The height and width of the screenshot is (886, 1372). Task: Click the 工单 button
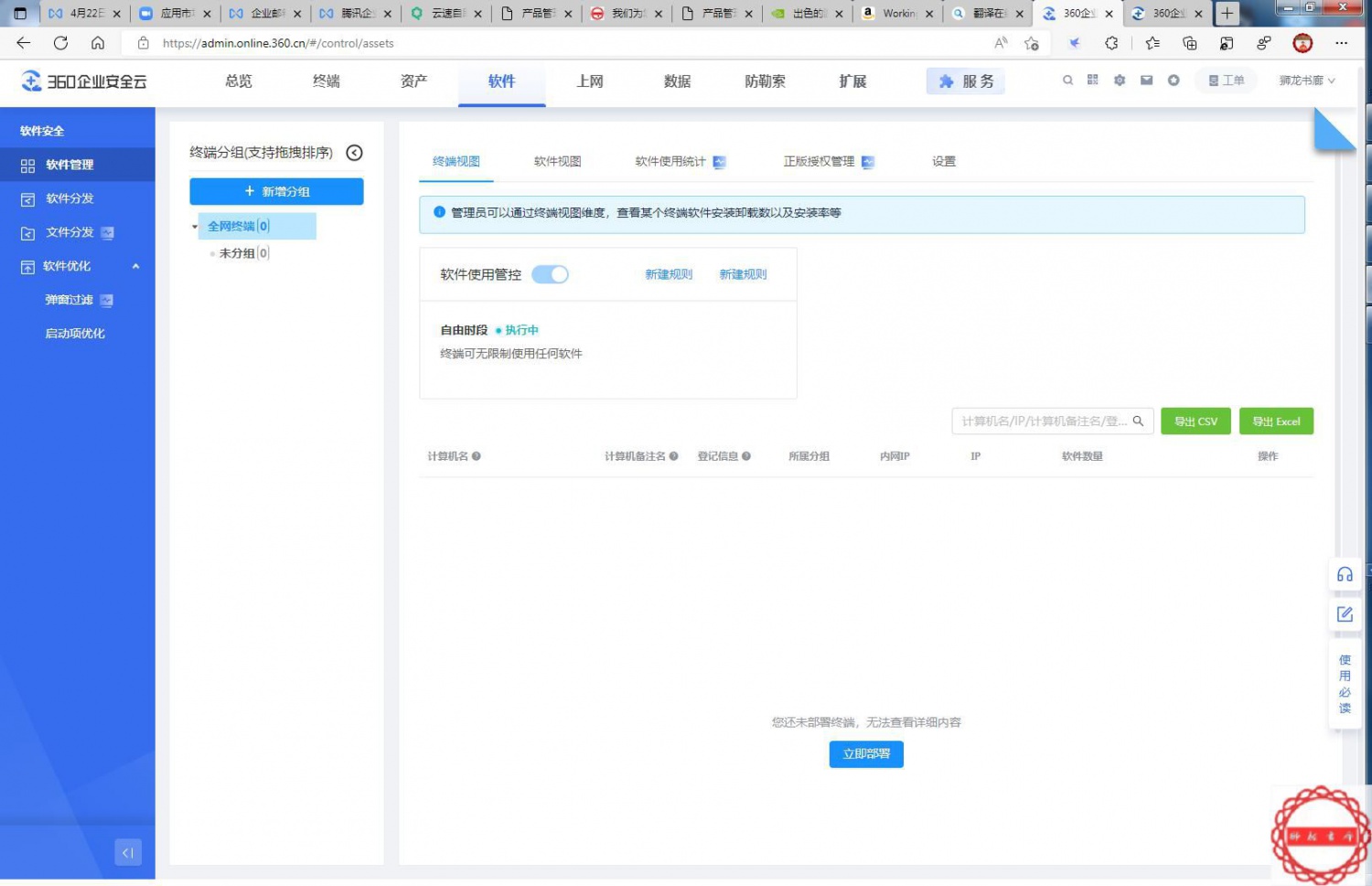(1226, 80)
